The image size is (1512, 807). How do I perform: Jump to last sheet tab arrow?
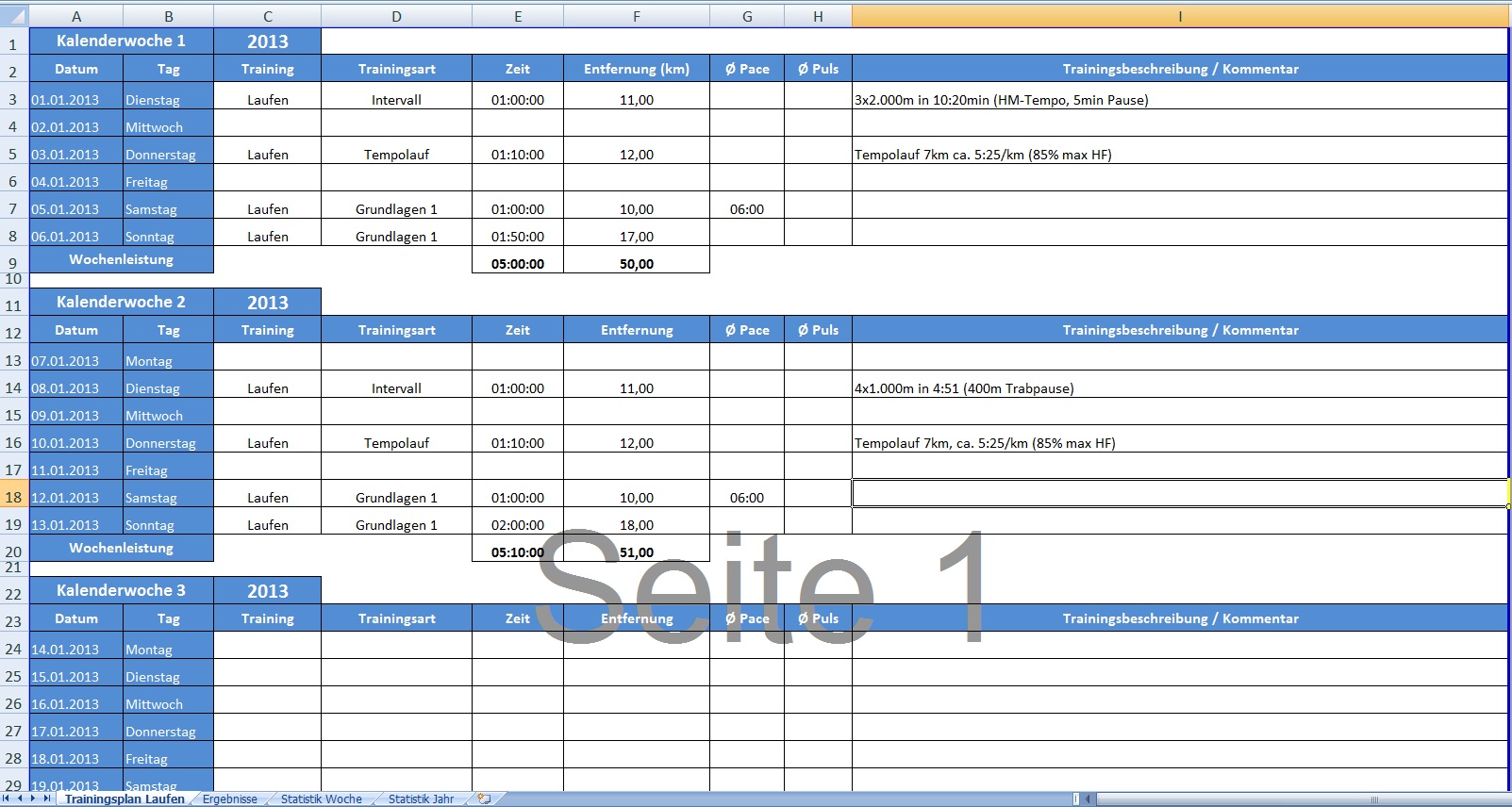(x=47, y=799)
